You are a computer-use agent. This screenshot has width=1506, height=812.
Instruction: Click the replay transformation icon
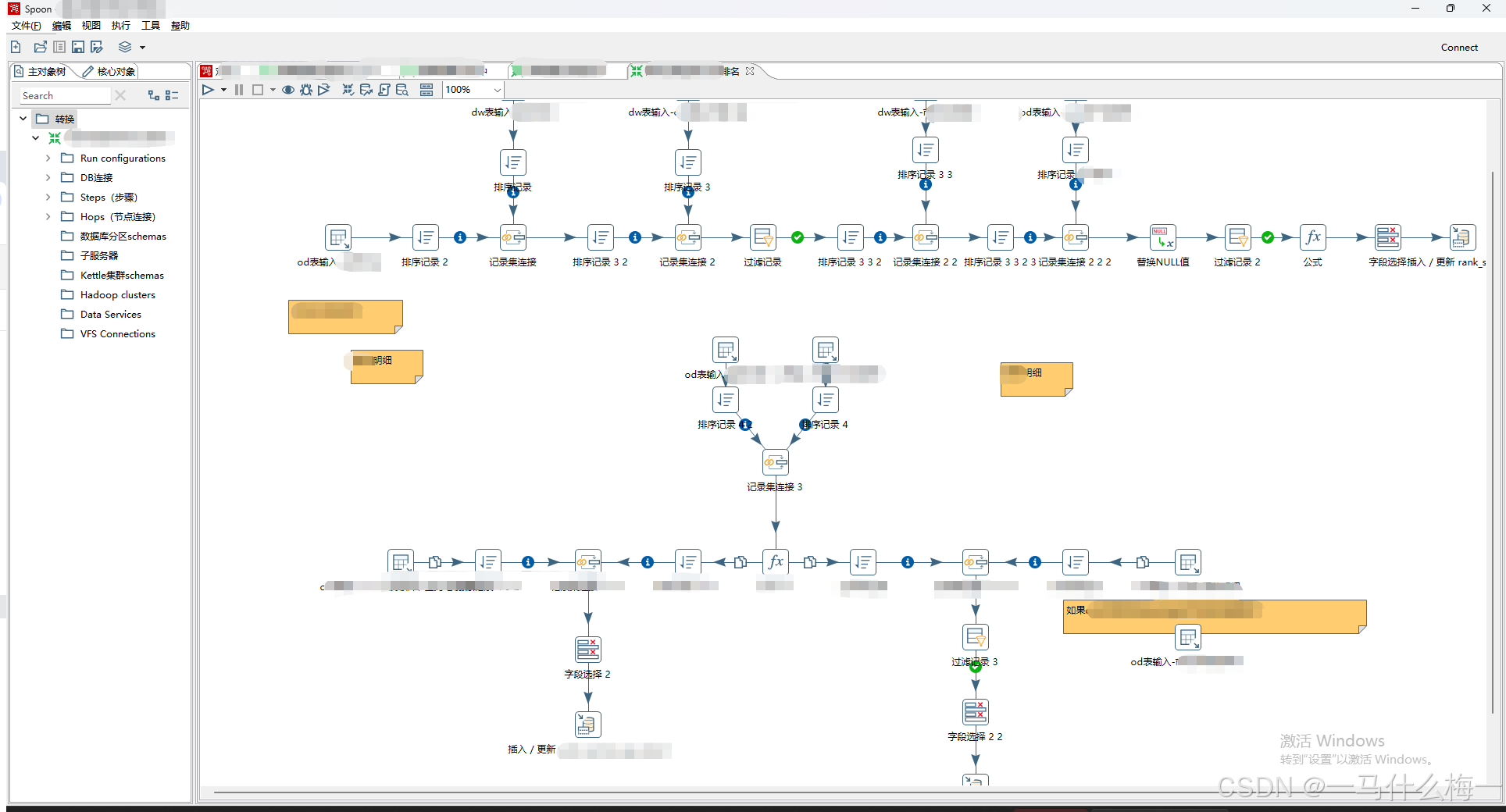(323, 90)
